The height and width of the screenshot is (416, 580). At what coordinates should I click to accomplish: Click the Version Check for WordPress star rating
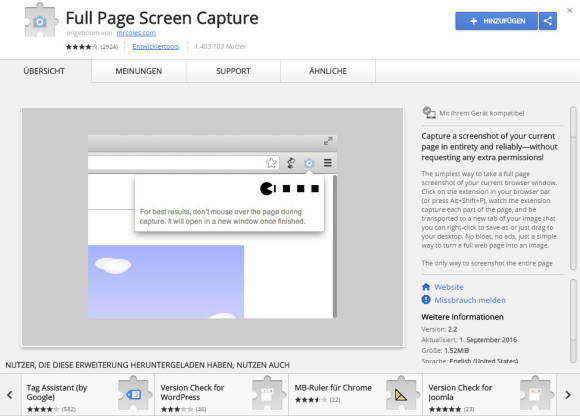coord(177,409)
